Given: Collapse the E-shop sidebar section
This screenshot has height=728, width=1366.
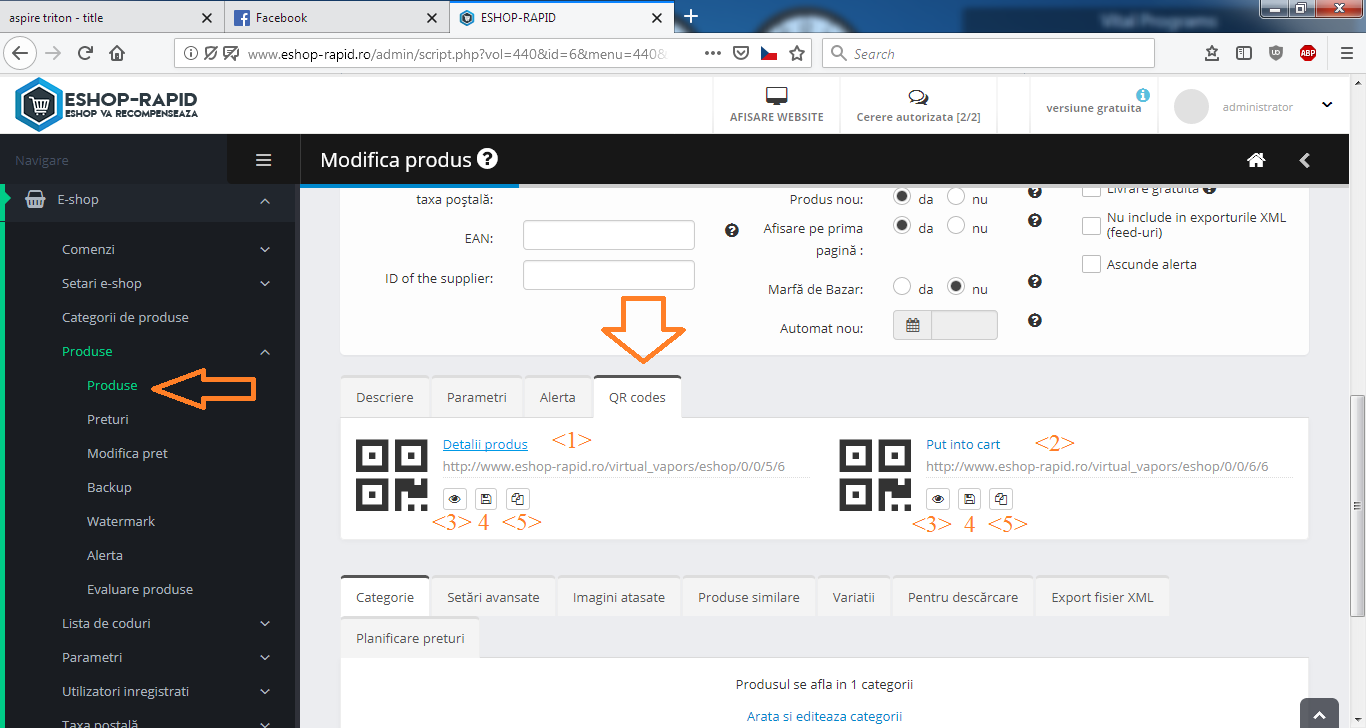Looking at the screenshot, I should [x=264, y=200].
